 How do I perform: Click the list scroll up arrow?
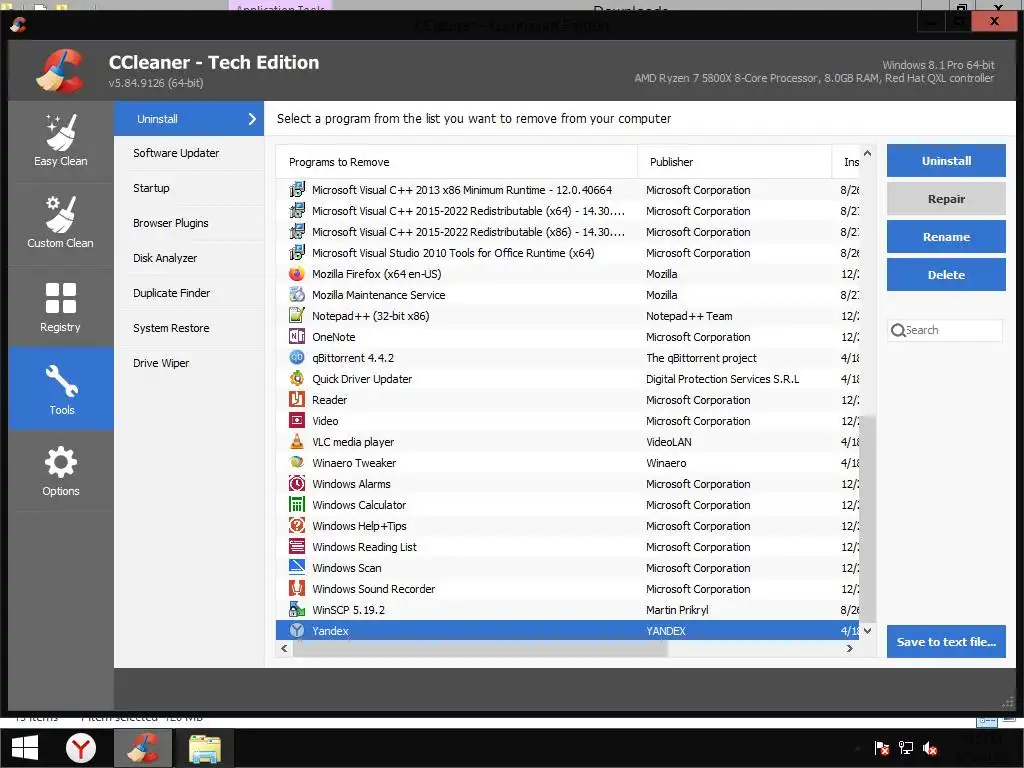[x=867, y=153]
